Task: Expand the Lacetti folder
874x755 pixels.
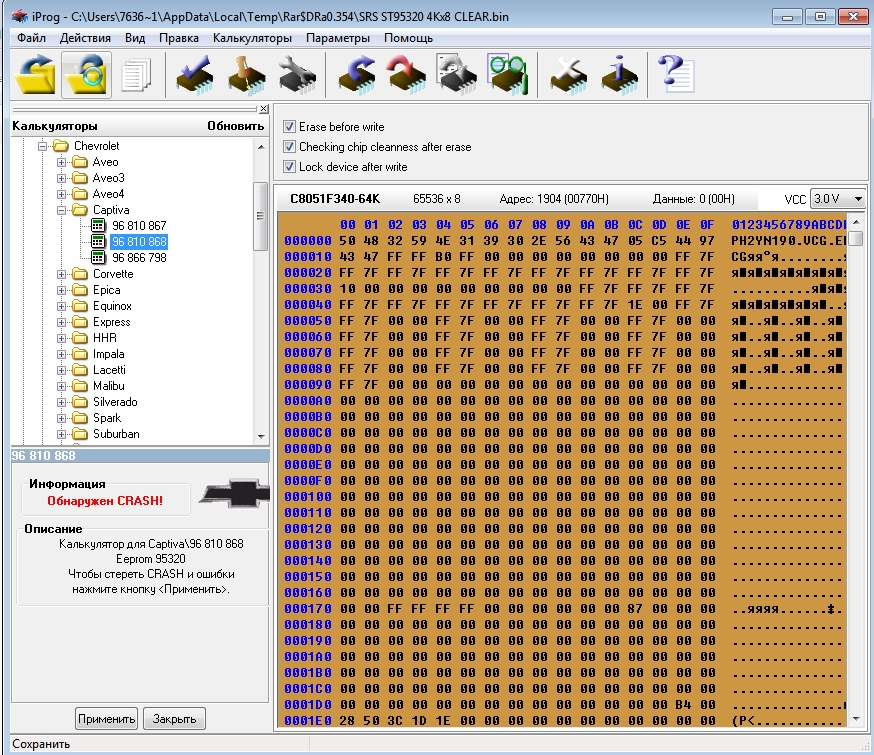Action: click(61, 371)
